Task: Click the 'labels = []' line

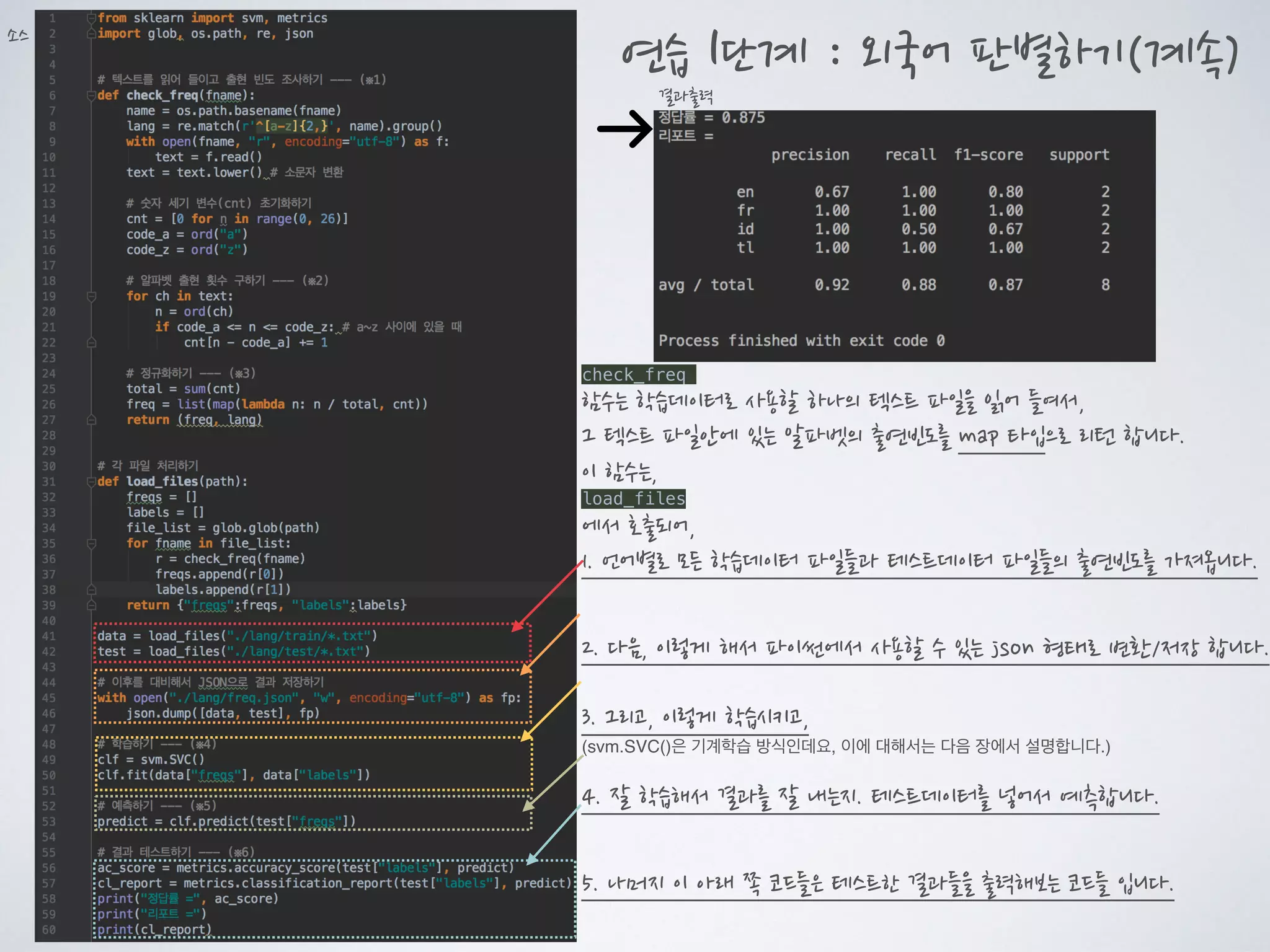Action: [x=165, y=513]
